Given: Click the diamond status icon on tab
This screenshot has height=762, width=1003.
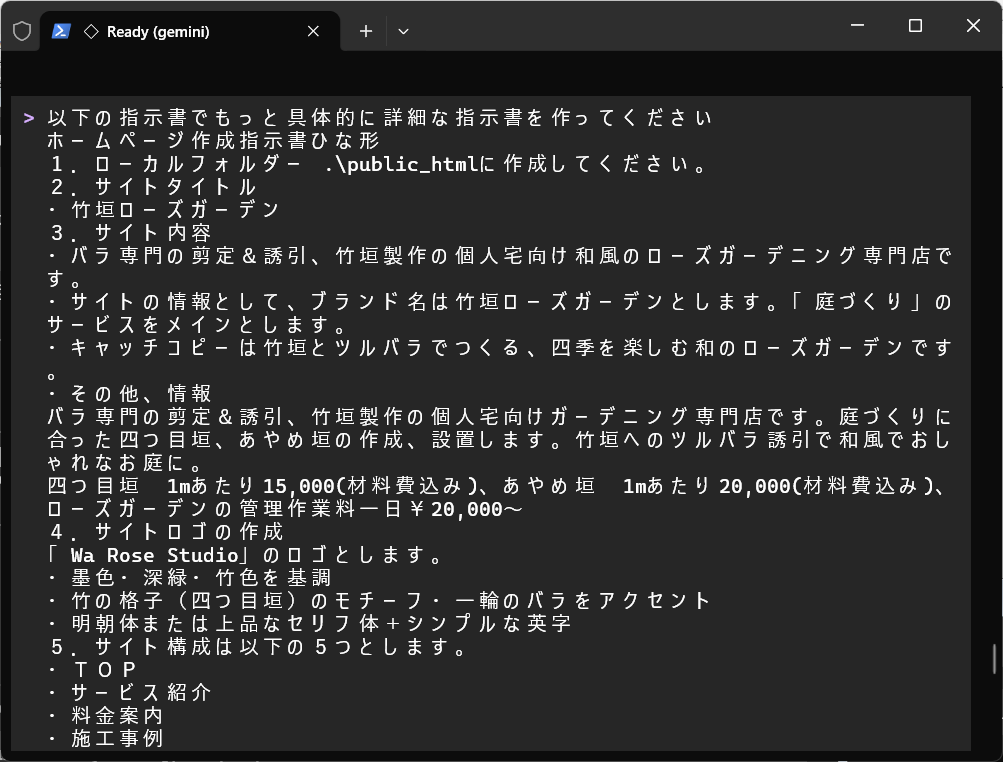Looking at the screenshot, I should pyautogui.click(x=91, y=31).
